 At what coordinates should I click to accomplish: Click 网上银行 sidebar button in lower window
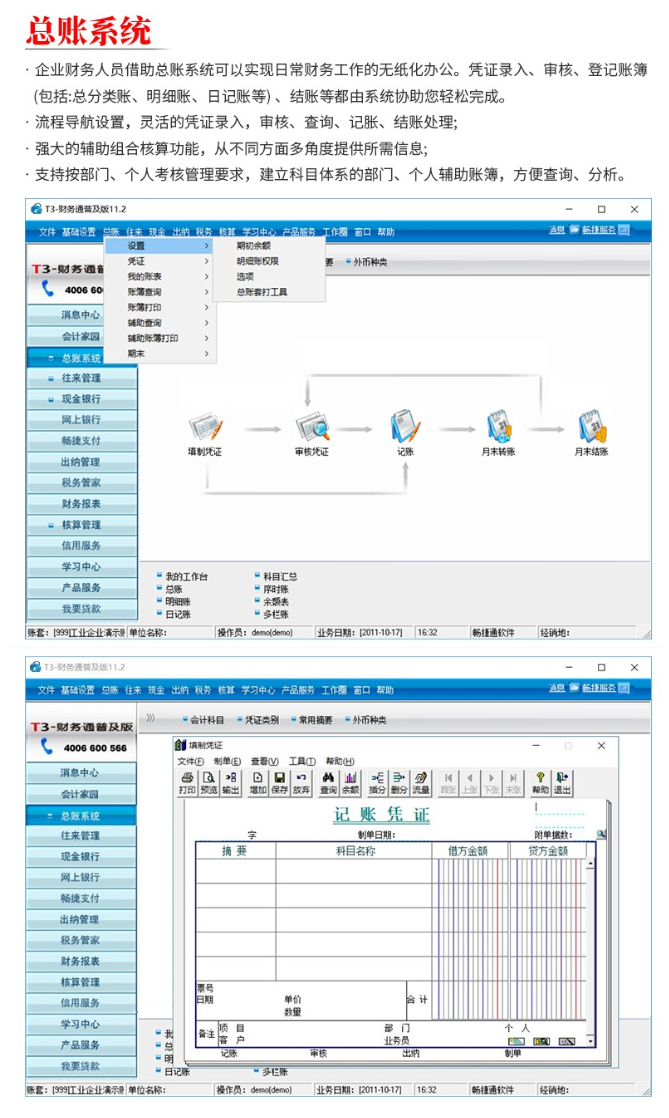pos(81,877)
